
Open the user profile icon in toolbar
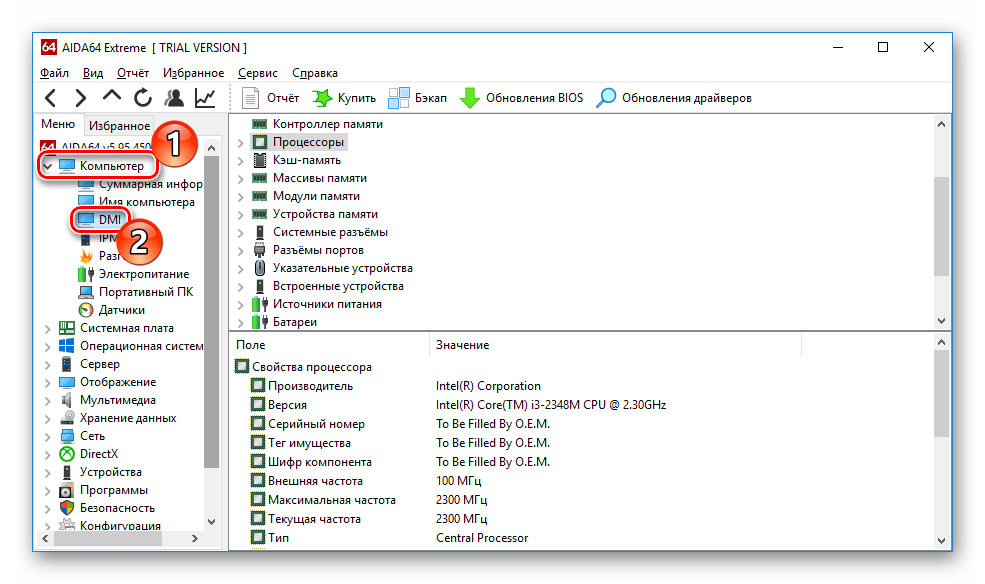tap(174, 98)
